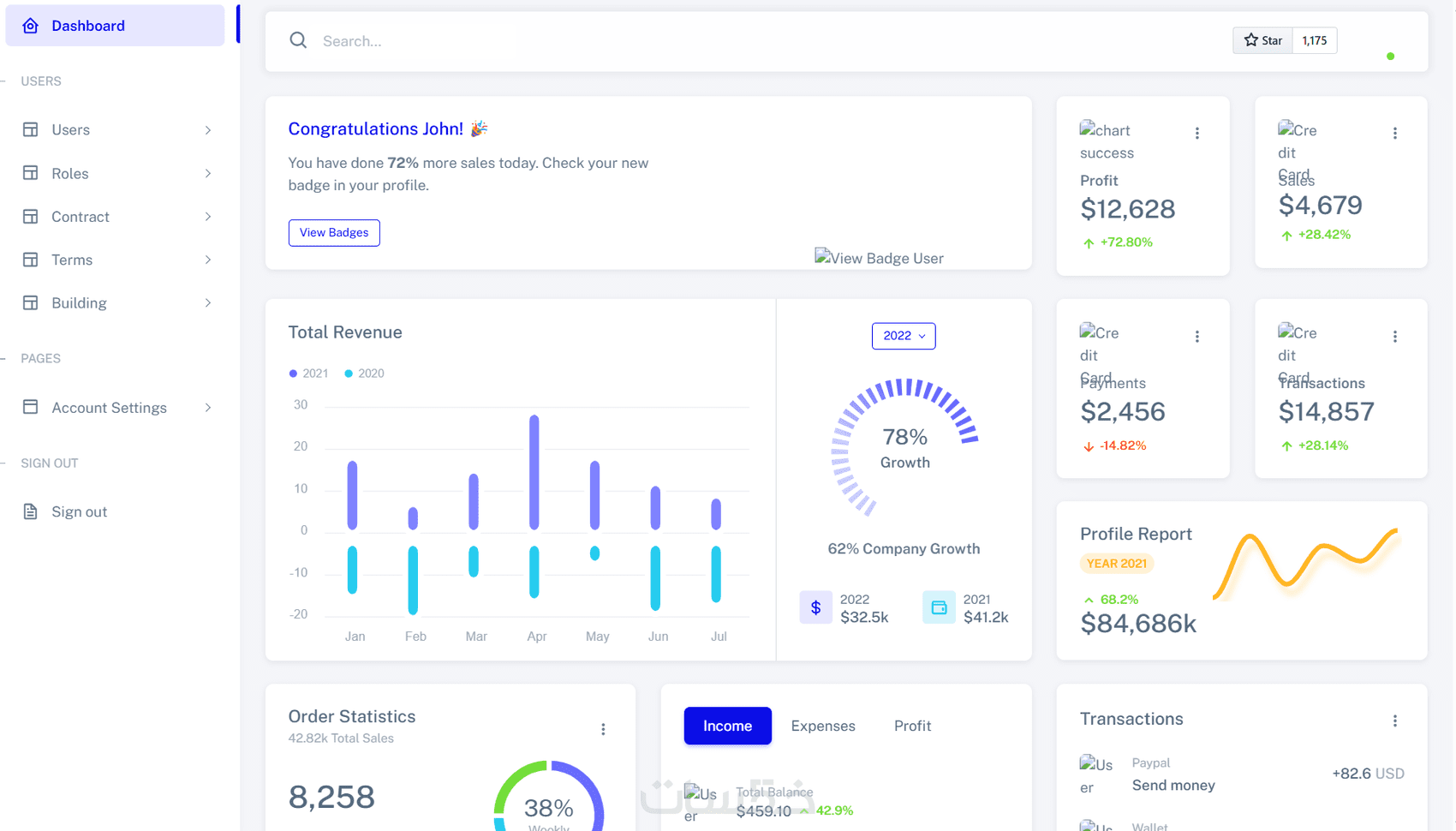This screenshot has height=831, width=1456.
Task: Click the Sign out document icon
Action: point(31,511)
